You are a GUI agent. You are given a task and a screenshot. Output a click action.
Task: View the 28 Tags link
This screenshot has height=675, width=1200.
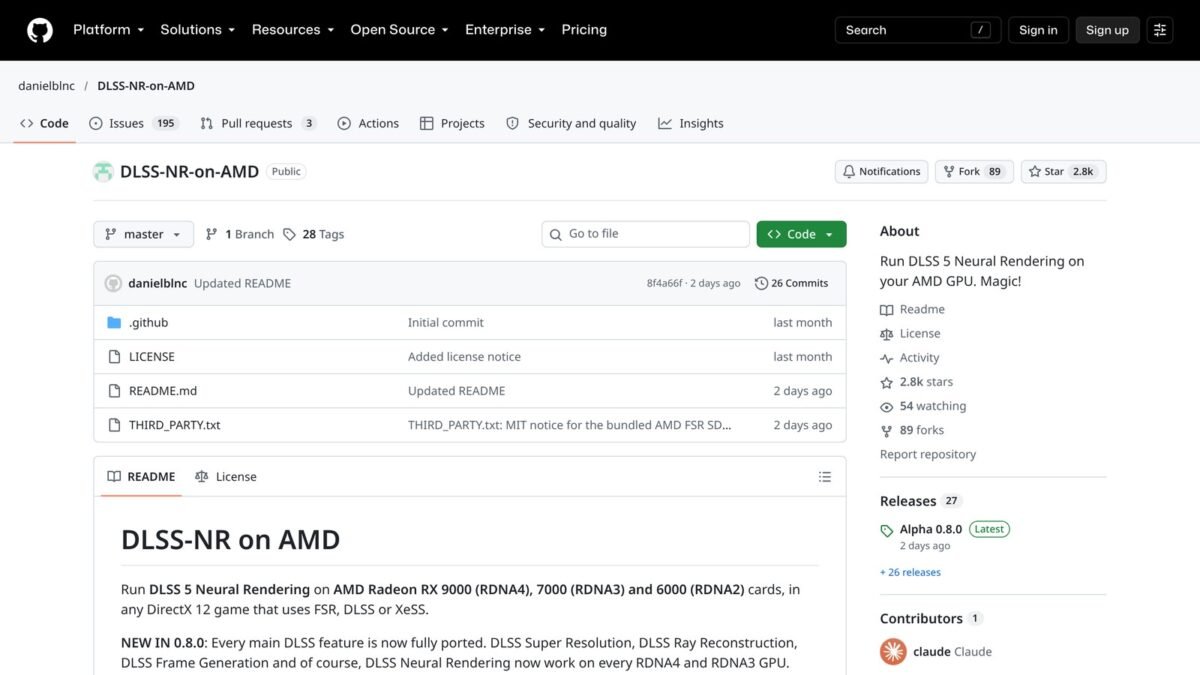313,234
